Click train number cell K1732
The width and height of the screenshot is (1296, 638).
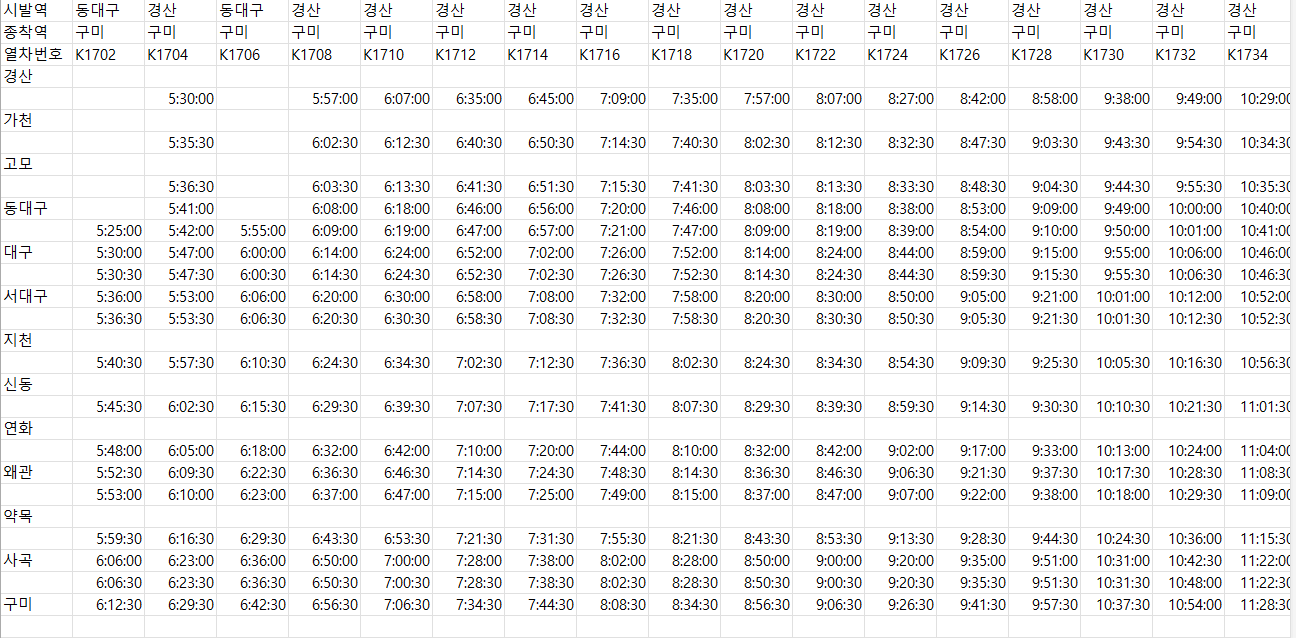click(x=1189, y=55)
